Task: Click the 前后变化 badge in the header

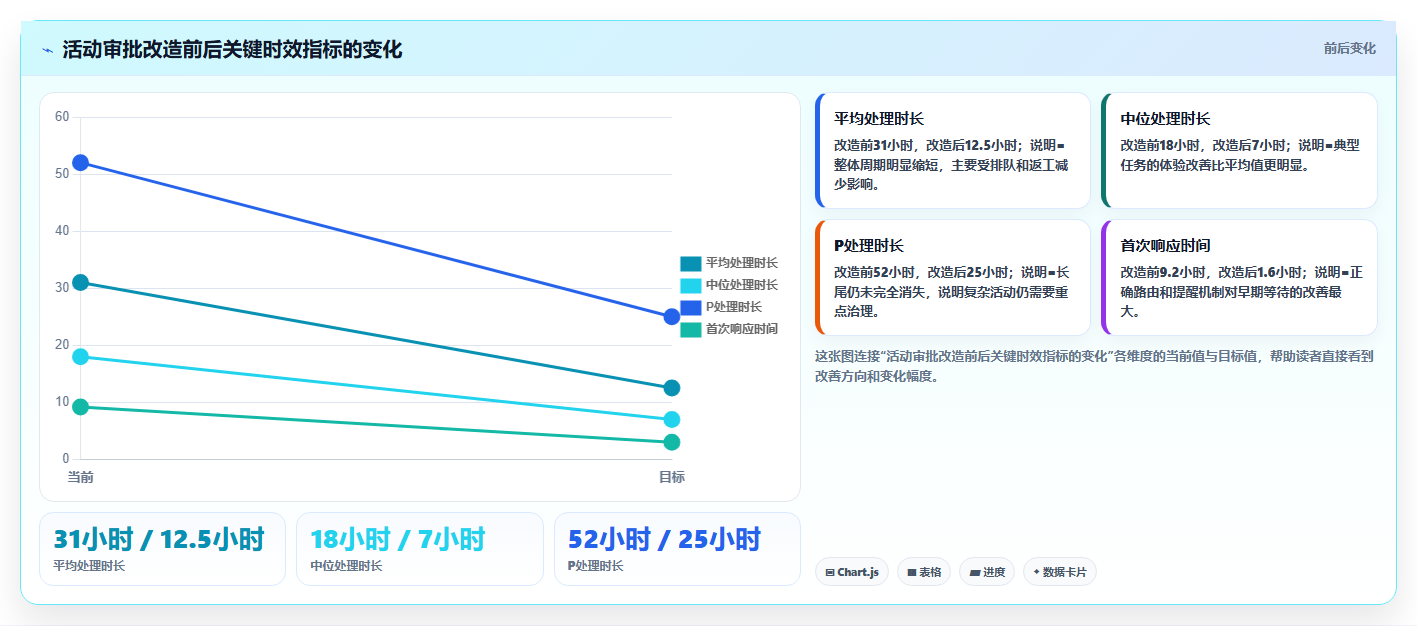Action: pyautogui.click(x=1349, y=48)
